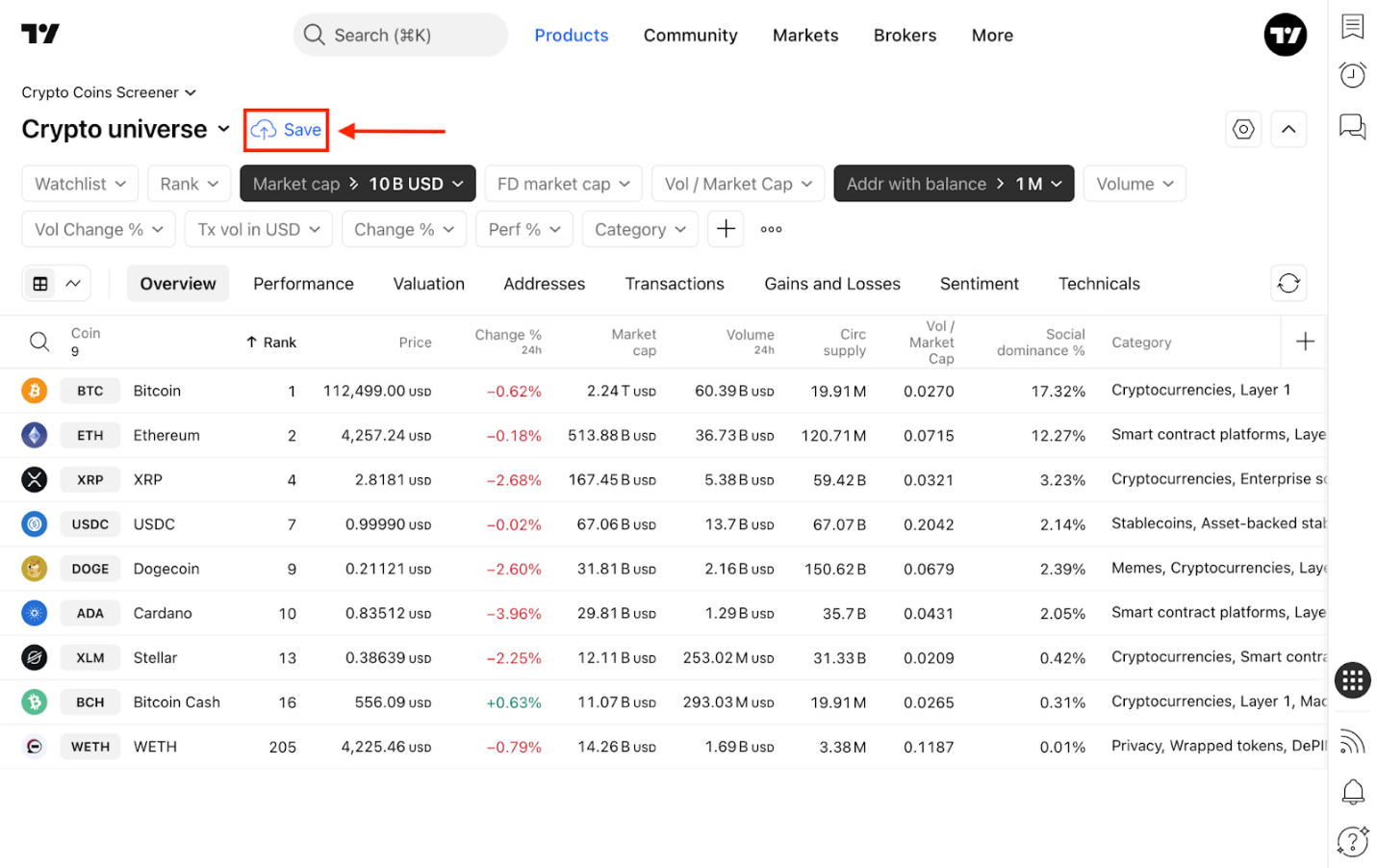Click the Cardano price 0.83512 USD
The width and height of the screenshot is (1377, 868).
click(x=388, y=613)
